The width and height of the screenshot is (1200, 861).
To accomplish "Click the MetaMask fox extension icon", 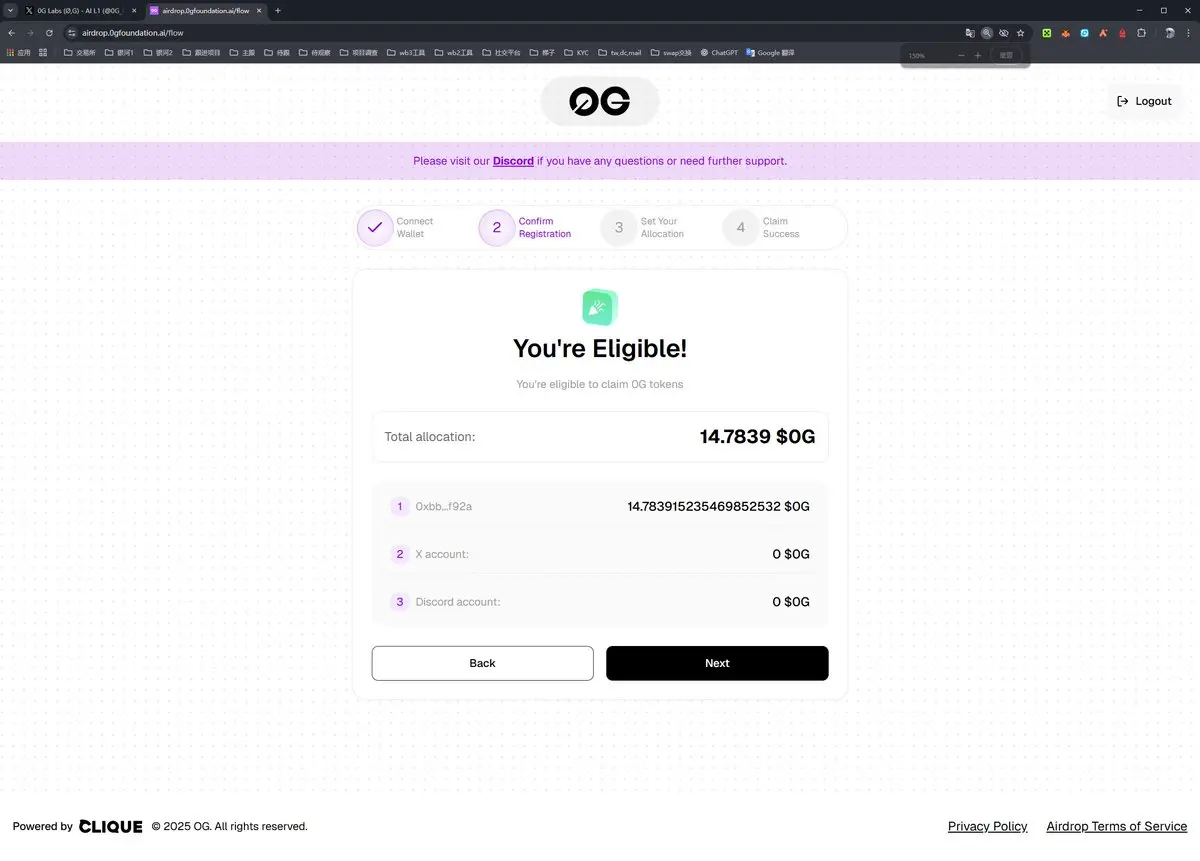I will coord(1065,33).
